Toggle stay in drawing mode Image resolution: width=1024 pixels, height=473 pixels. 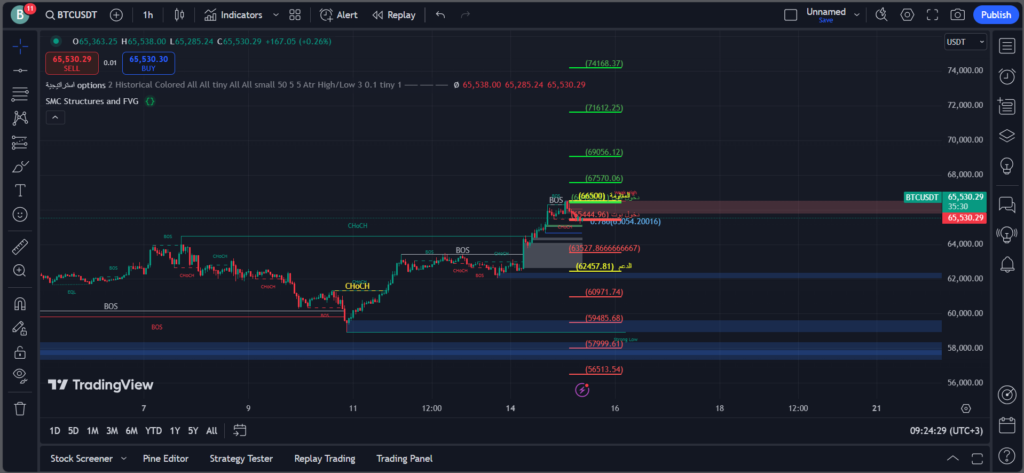coord(20,327)
